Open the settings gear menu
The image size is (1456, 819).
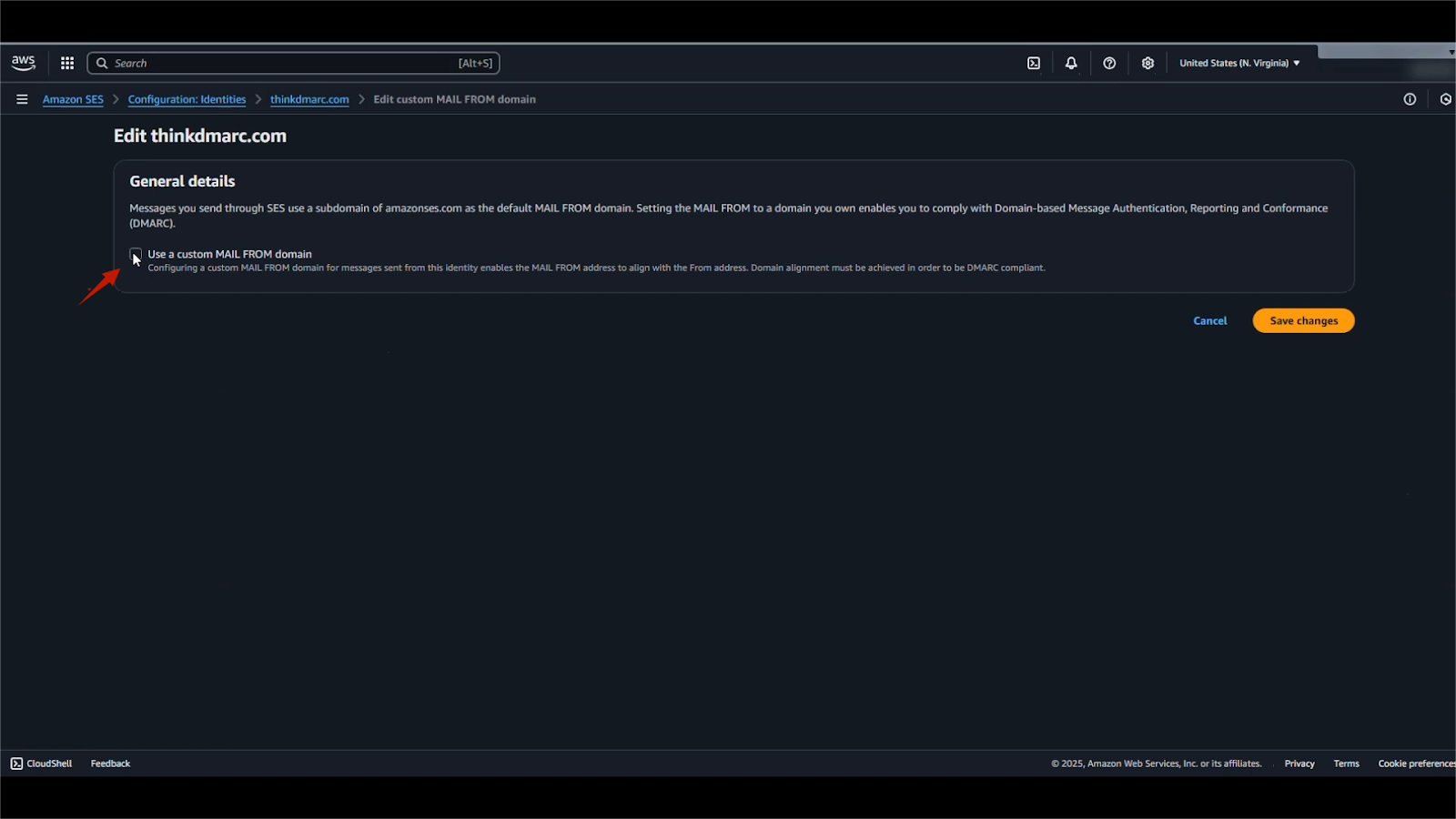1148,63
